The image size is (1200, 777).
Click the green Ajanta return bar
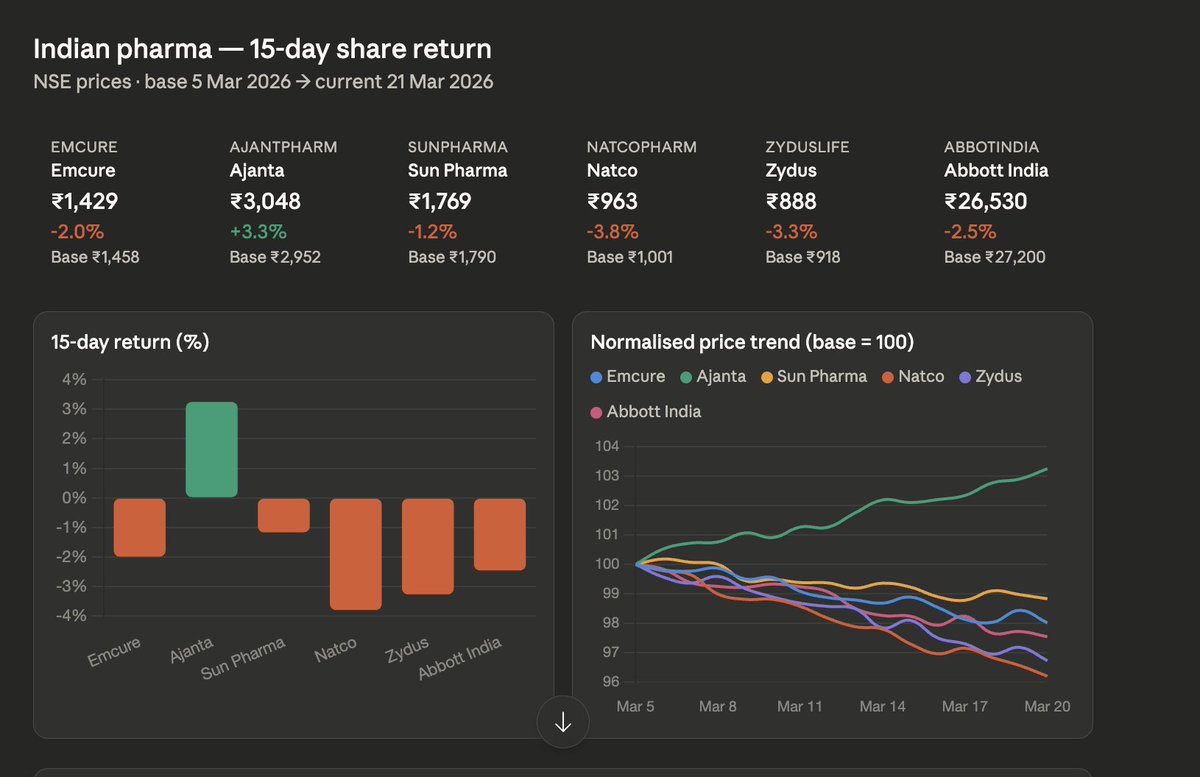pyautogui.click(x=211, y=450)
